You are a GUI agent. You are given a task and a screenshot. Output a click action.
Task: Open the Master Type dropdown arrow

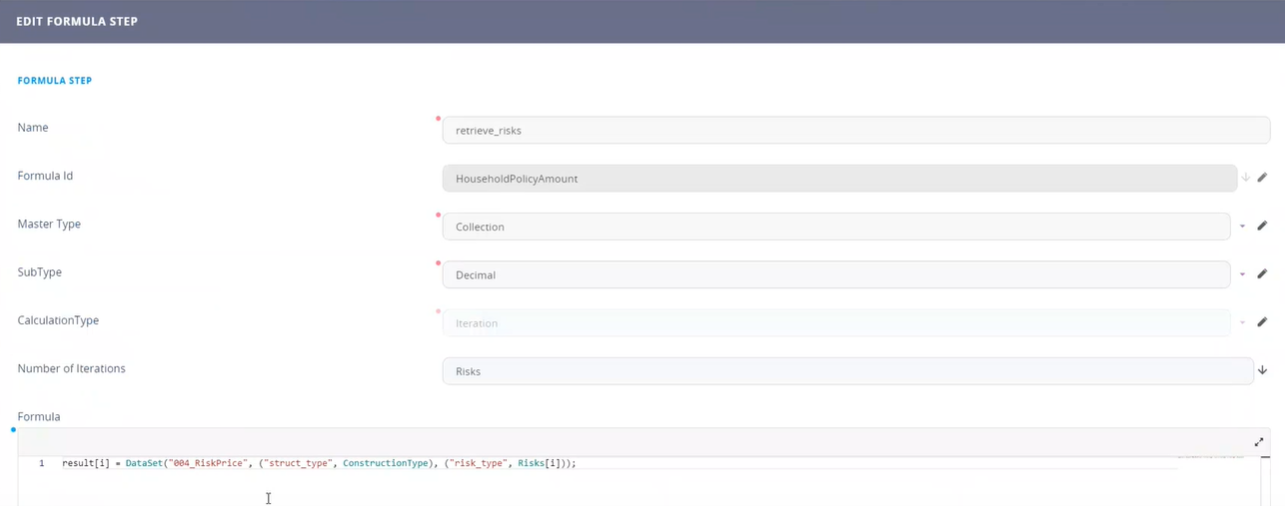[x=1243, y=226]
